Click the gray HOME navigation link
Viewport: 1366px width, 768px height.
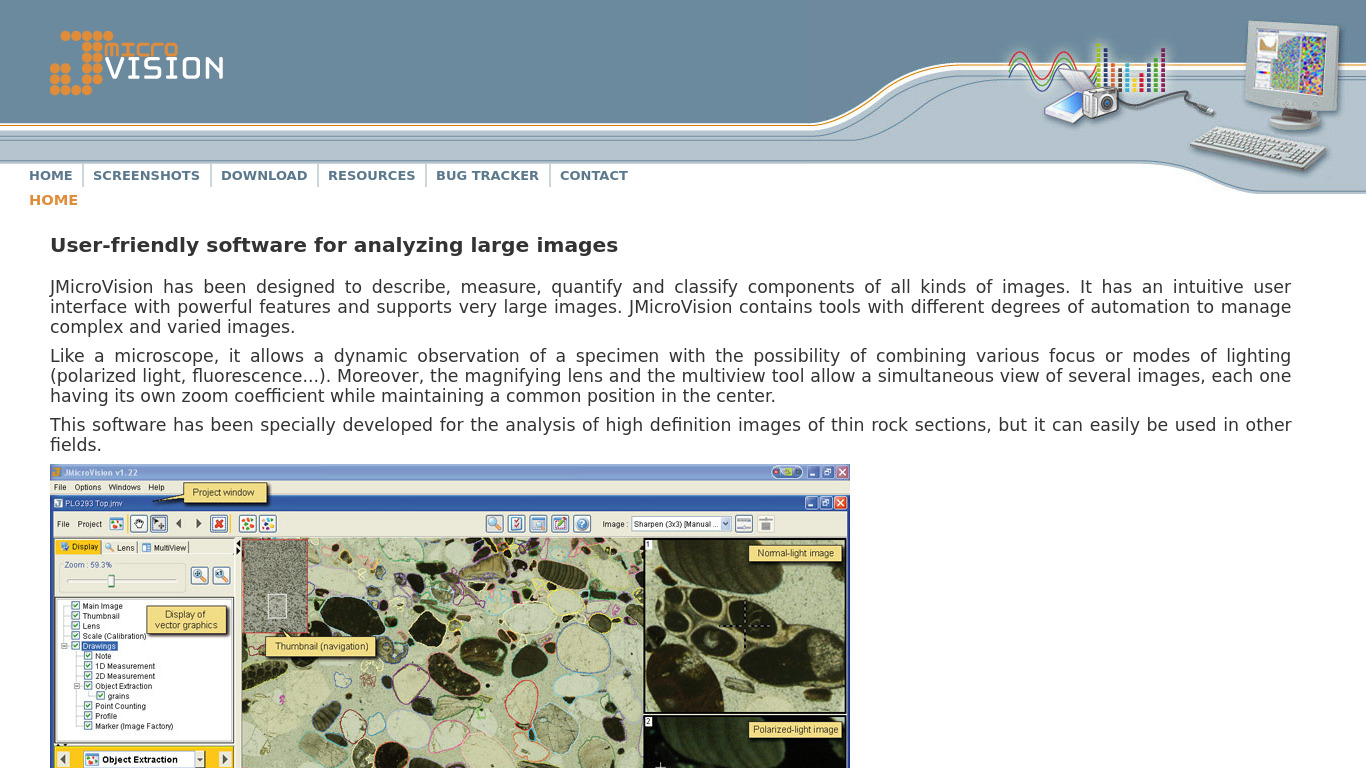coord(51,175)
